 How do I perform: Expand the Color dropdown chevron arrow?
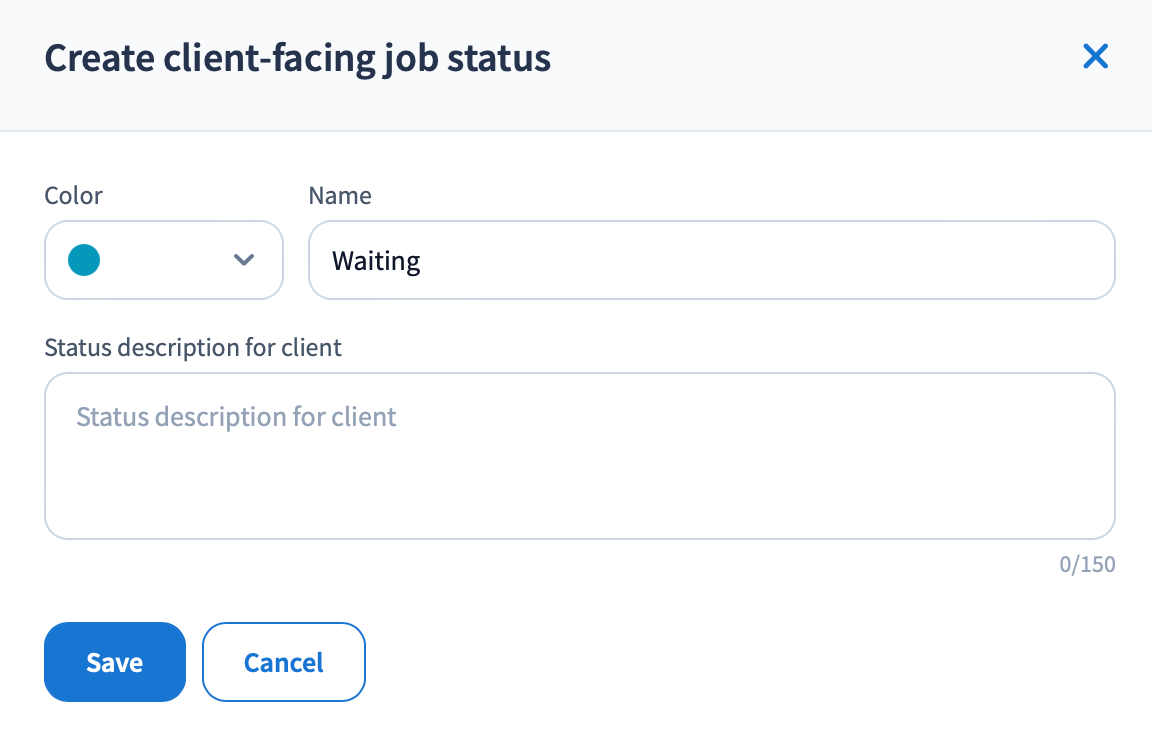click(243, 260)
